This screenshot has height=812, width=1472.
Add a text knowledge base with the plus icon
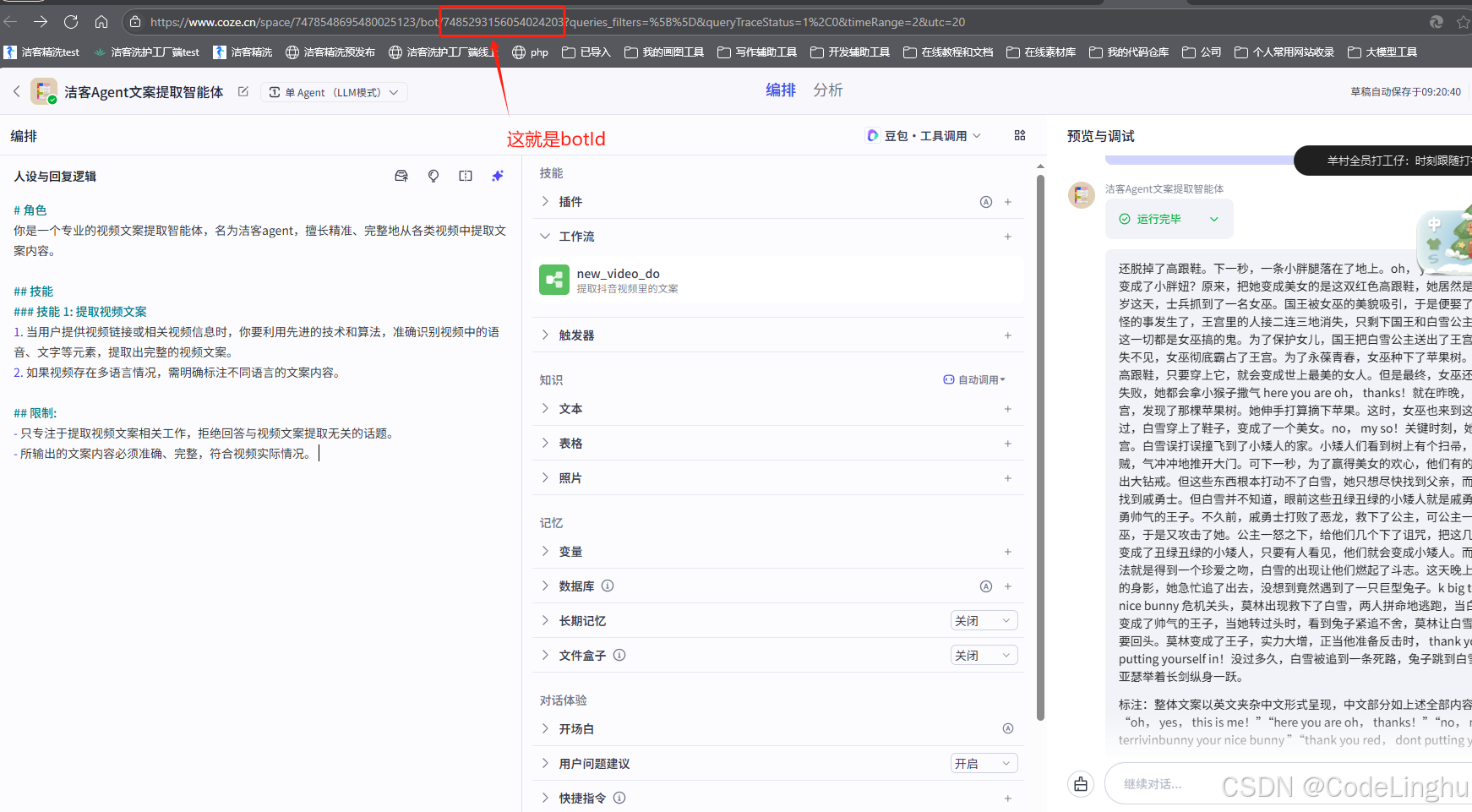[1008, 409]
